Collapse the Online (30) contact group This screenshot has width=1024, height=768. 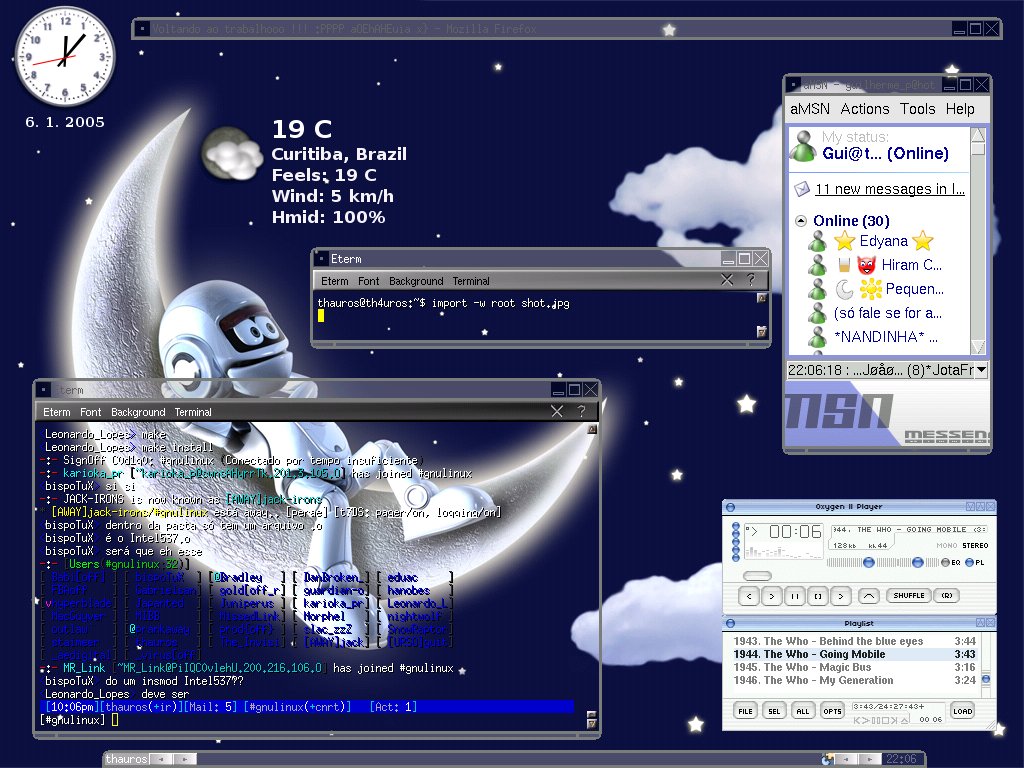click(x=801, y=221)
